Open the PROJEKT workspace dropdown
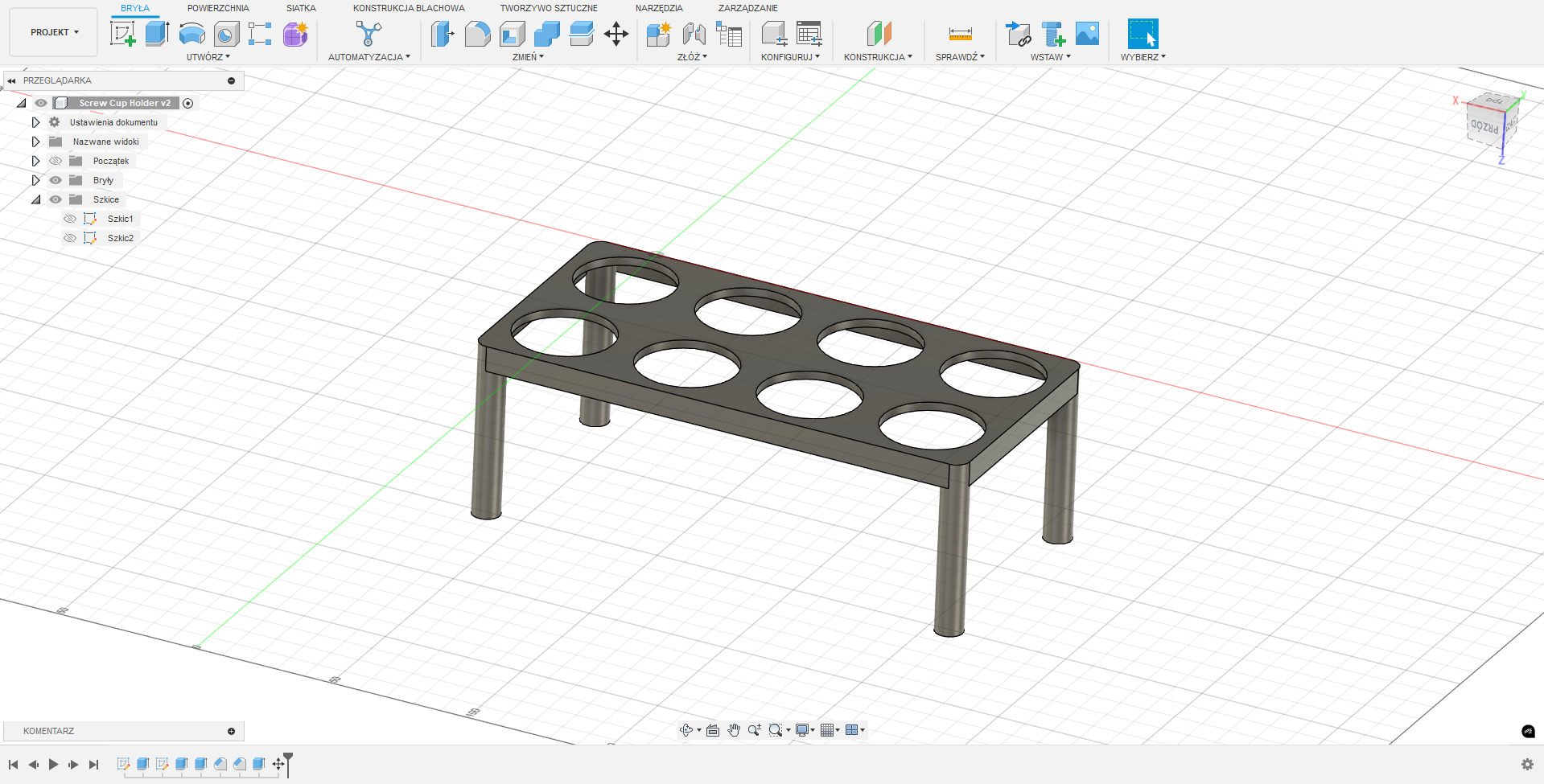This screenshot has width=1544, height=784. click(x=54, y=32)
